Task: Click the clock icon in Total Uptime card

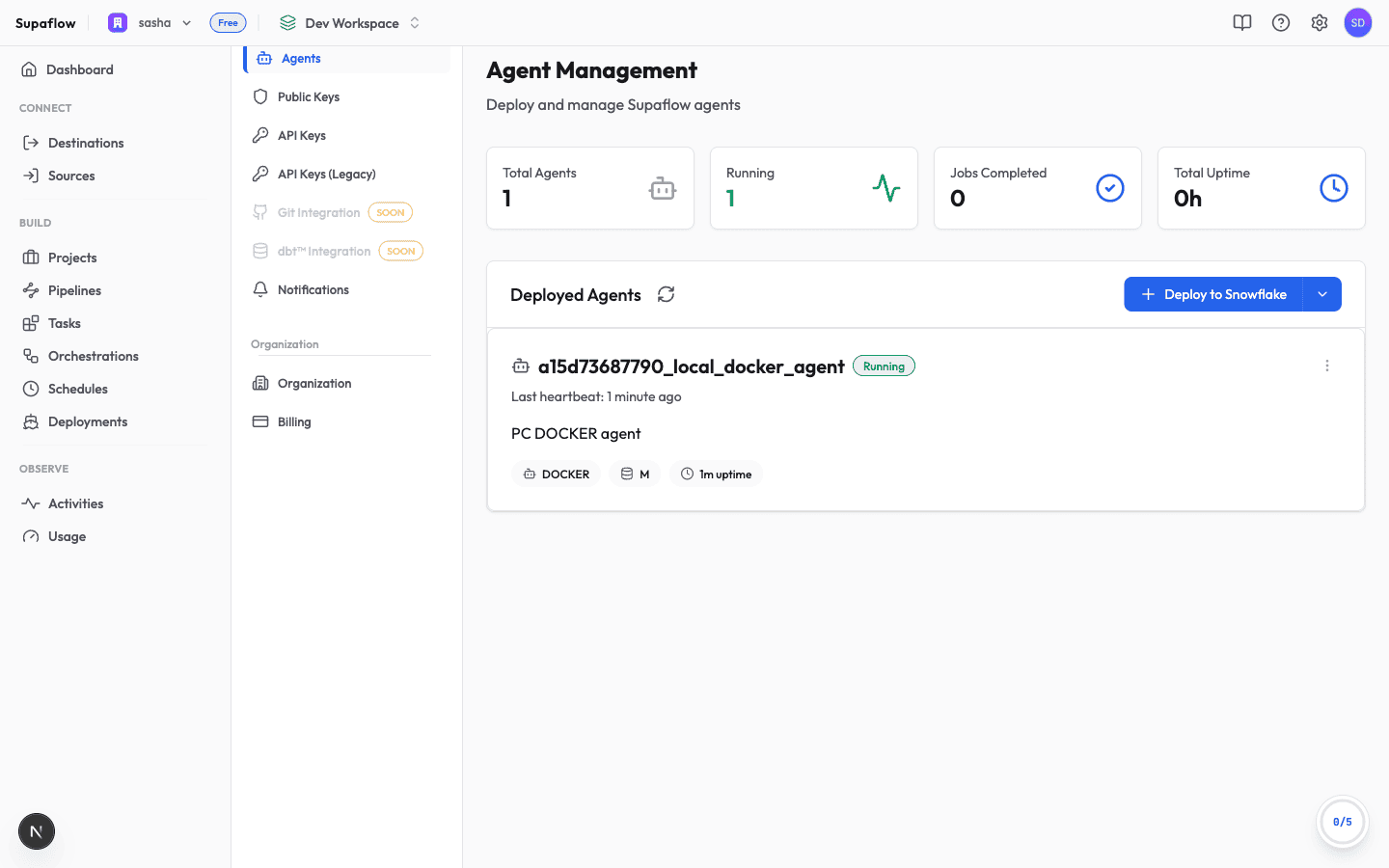Action: (x=1334, y=188)
